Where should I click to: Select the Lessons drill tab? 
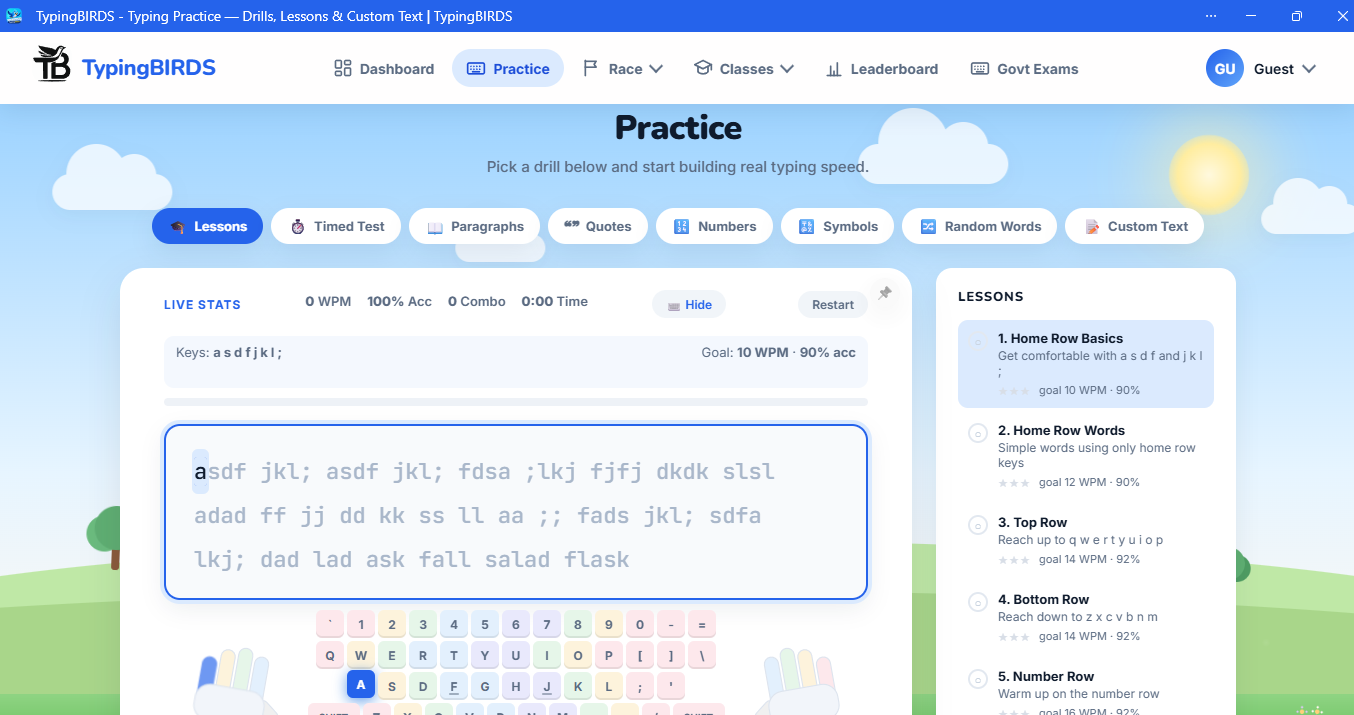(x=207, y=226)
